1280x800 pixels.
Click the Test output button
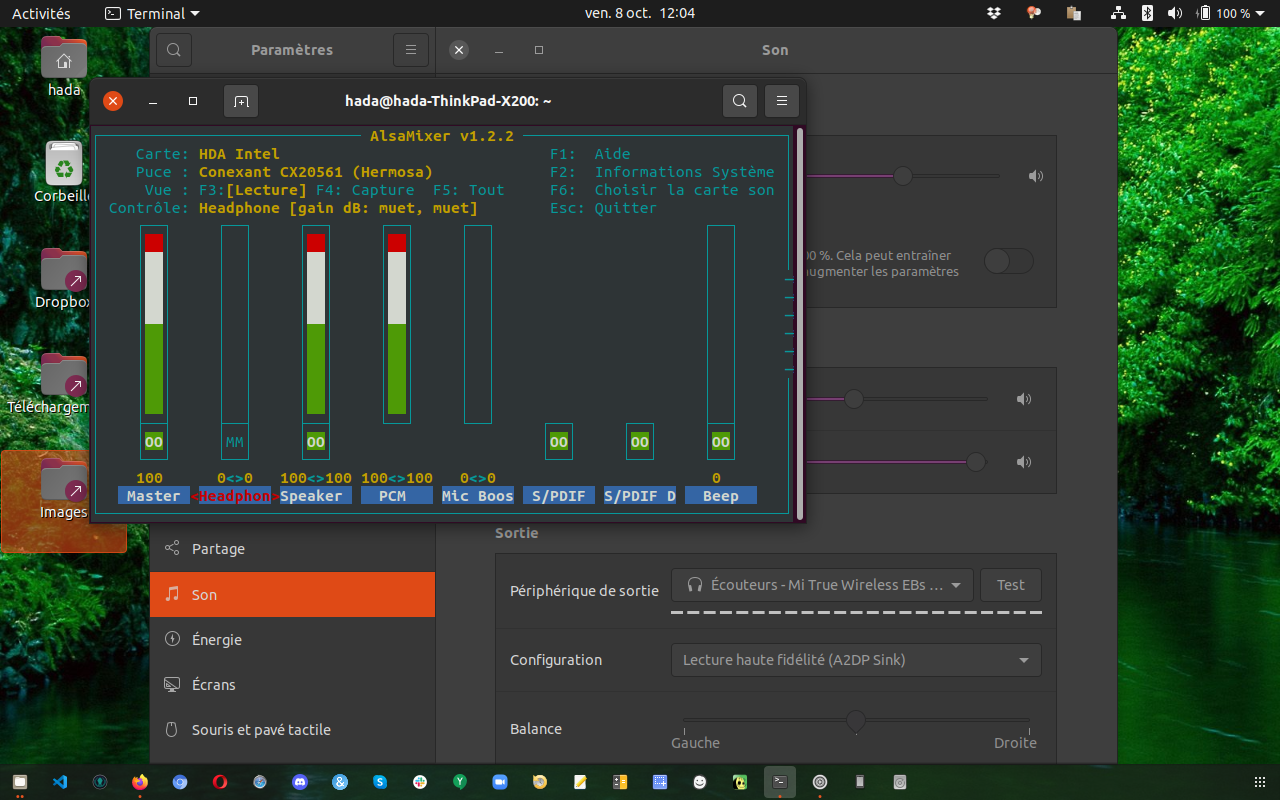coord(1011,585)
